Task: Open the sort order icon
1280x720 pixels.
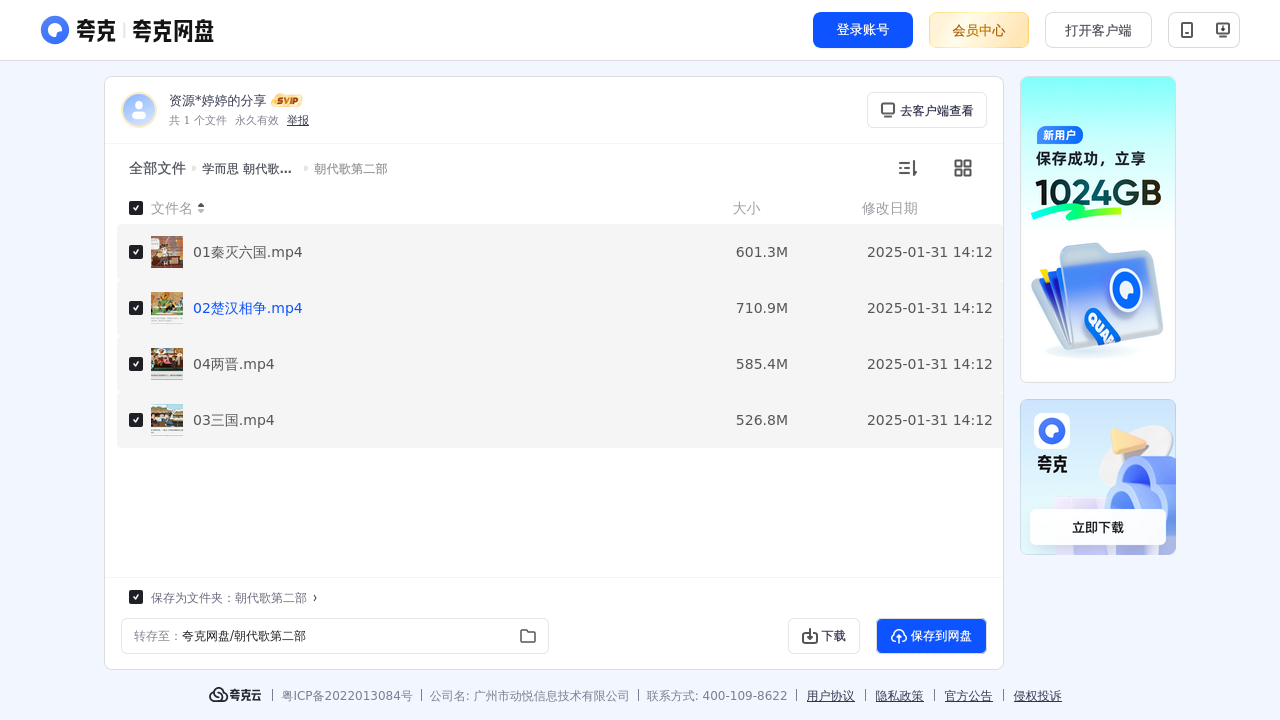Action: (907, 168)
